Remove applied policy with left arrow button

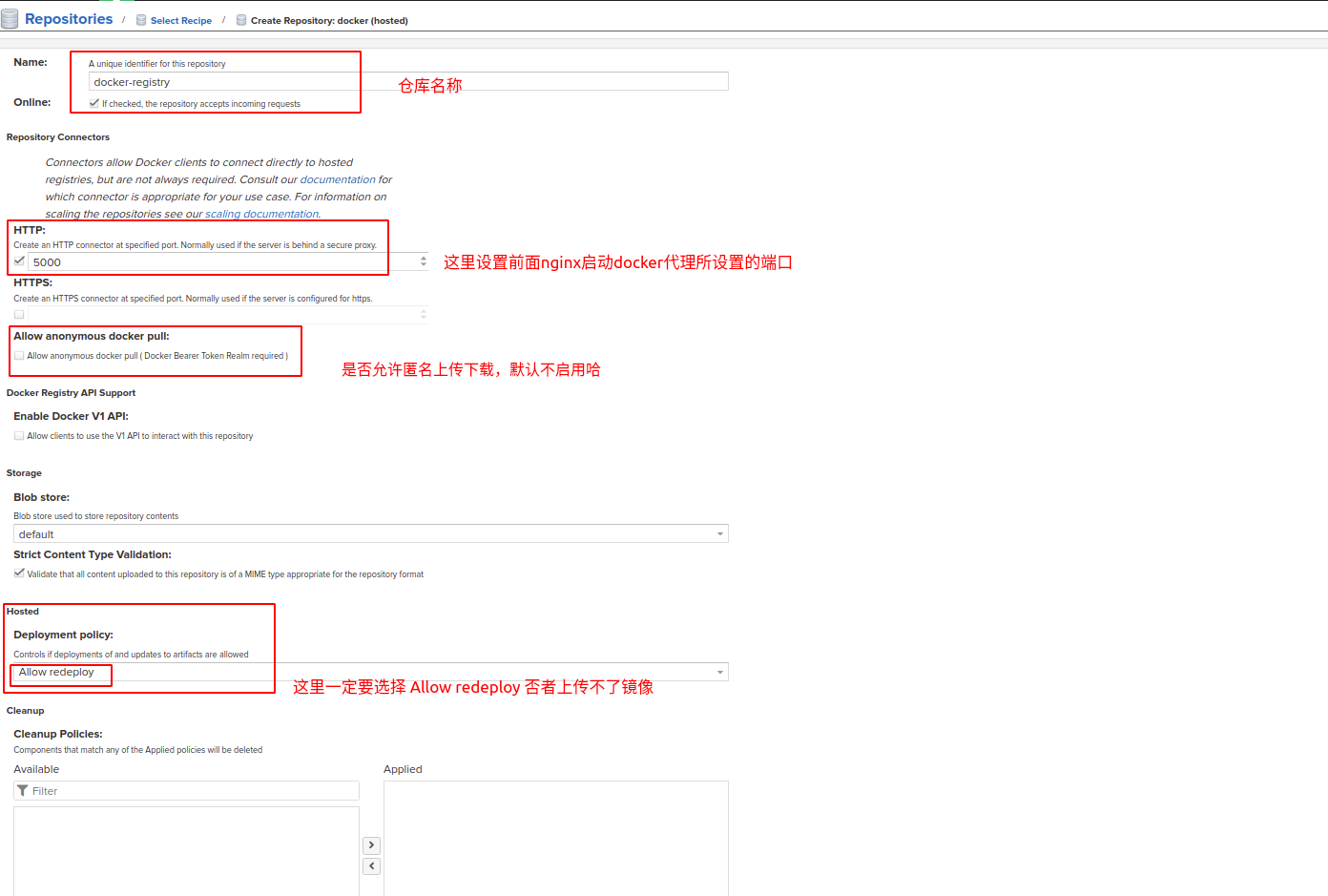click(x=372, y=866)
